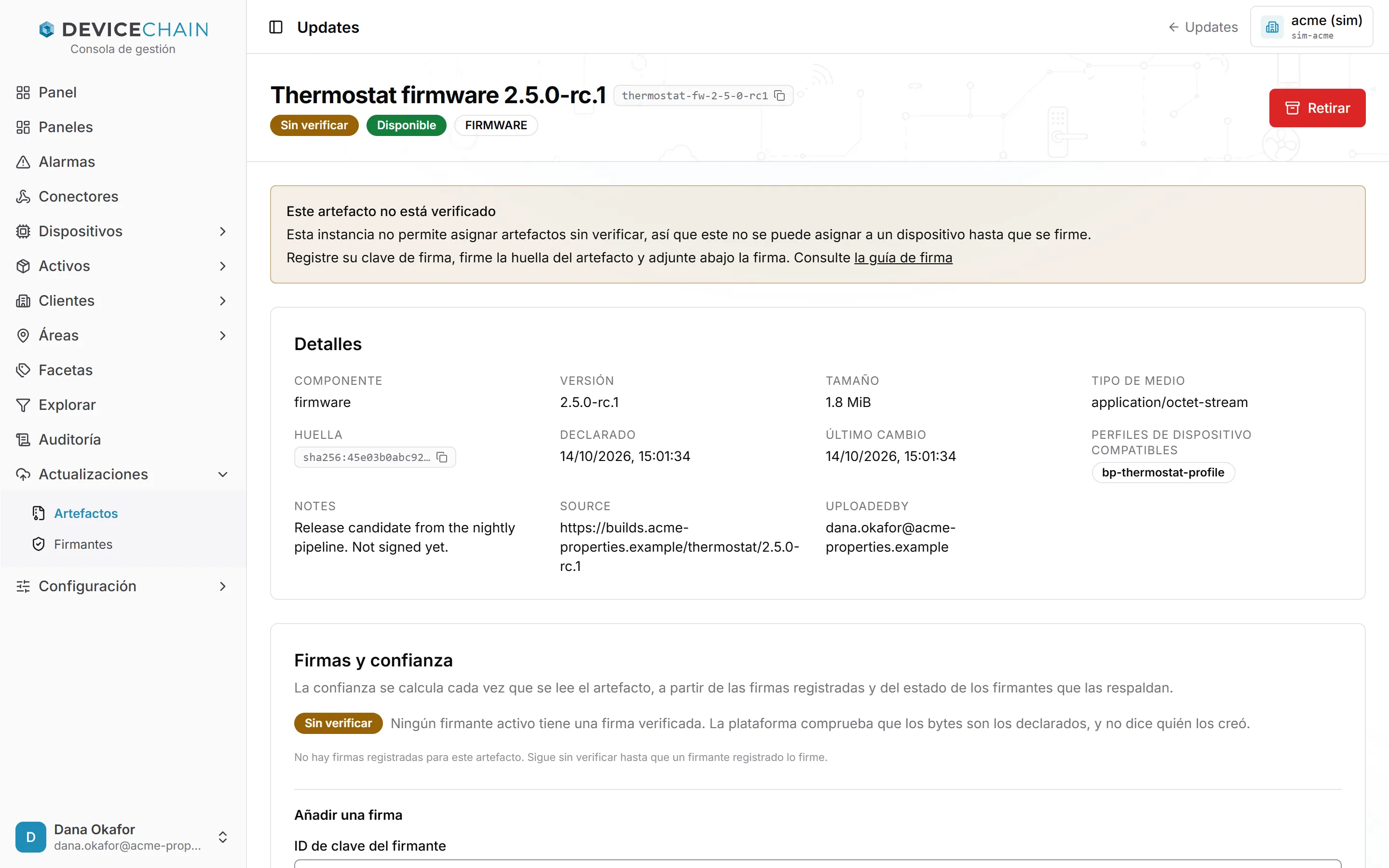Collapse the Actualizaciones menu

tap(123, 474)
